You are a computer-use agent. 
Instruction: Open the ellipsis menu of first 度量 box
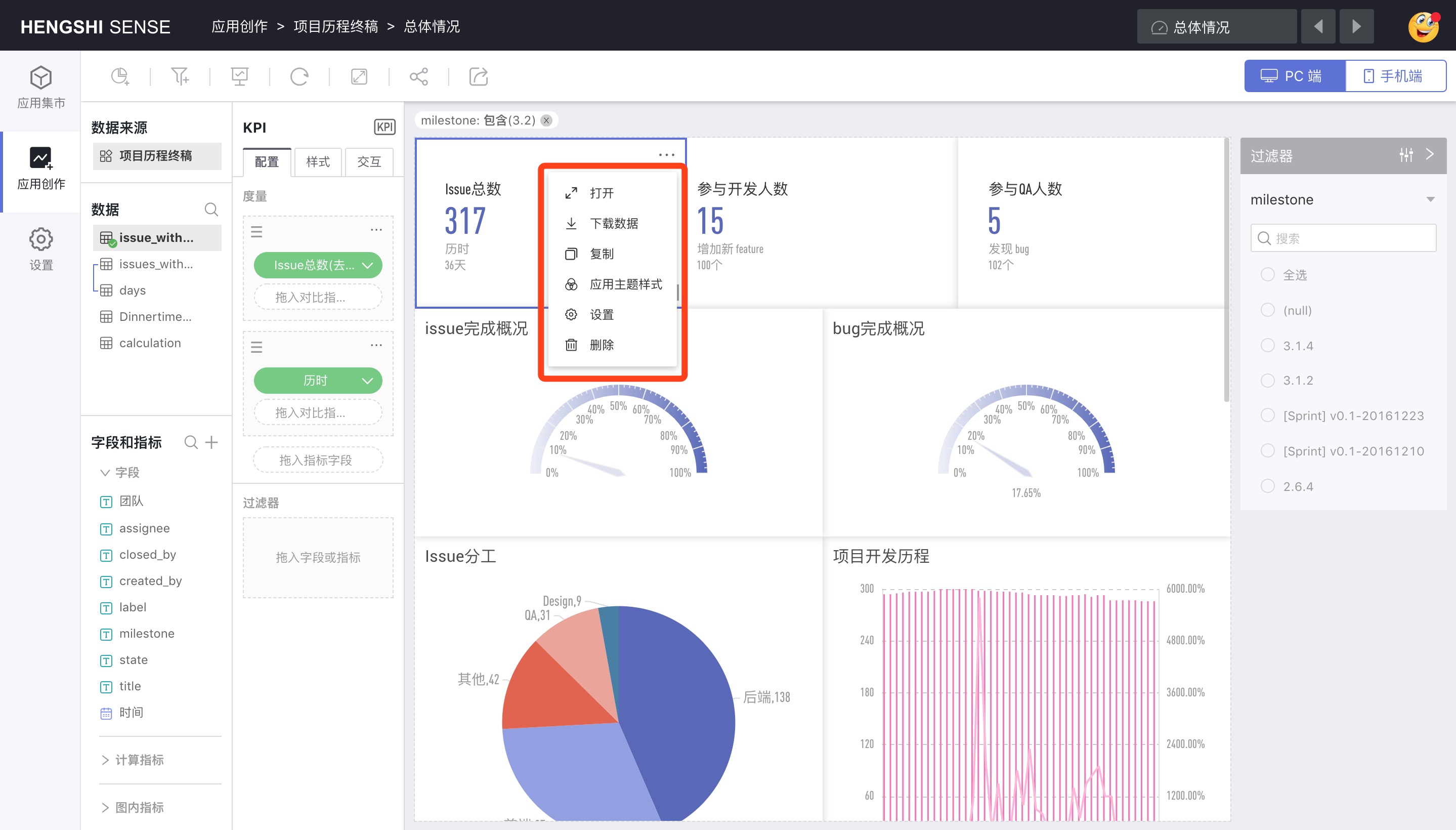point(376,230)
